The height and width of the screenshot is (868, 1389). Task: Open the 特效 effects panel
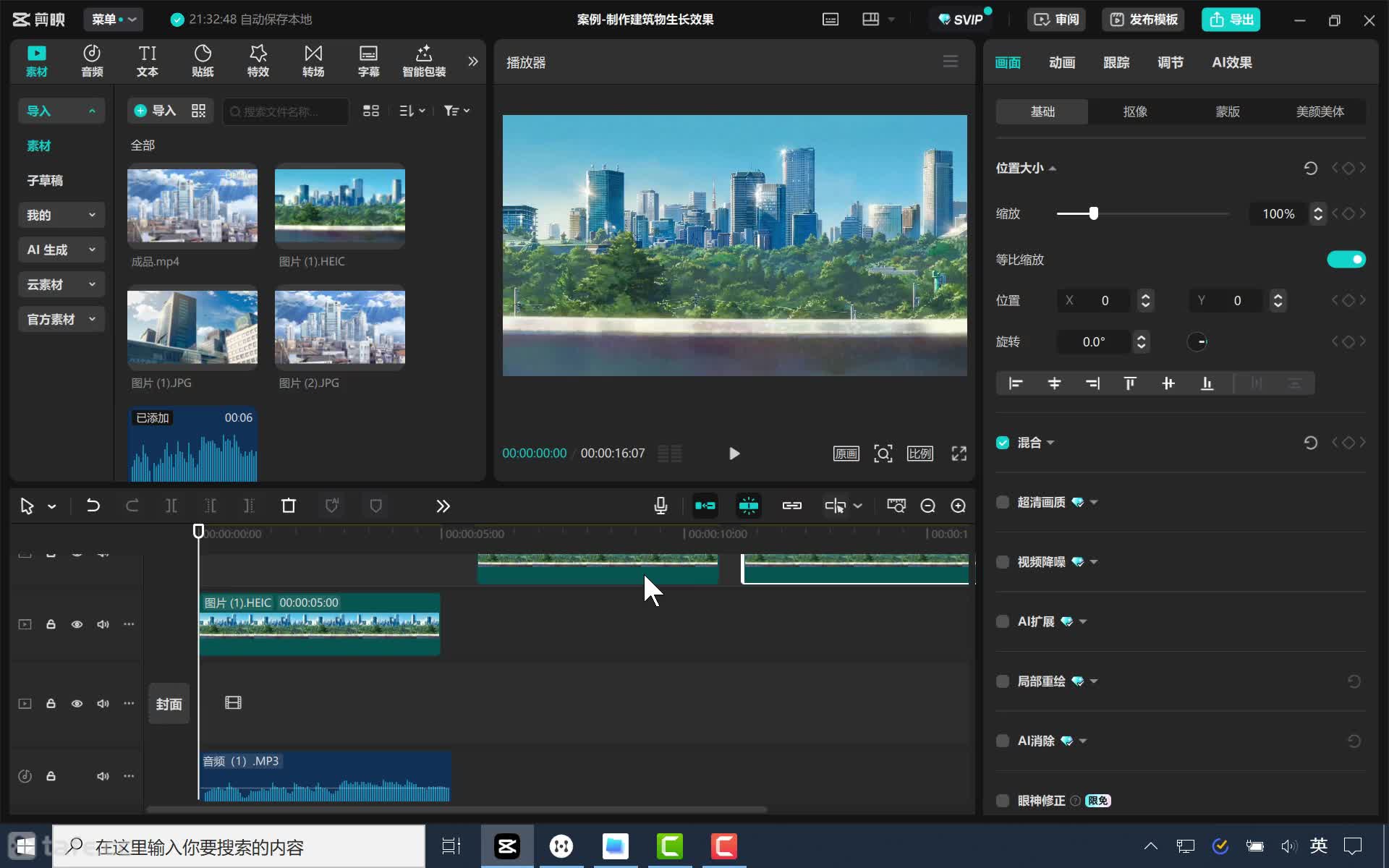point(258,61)
